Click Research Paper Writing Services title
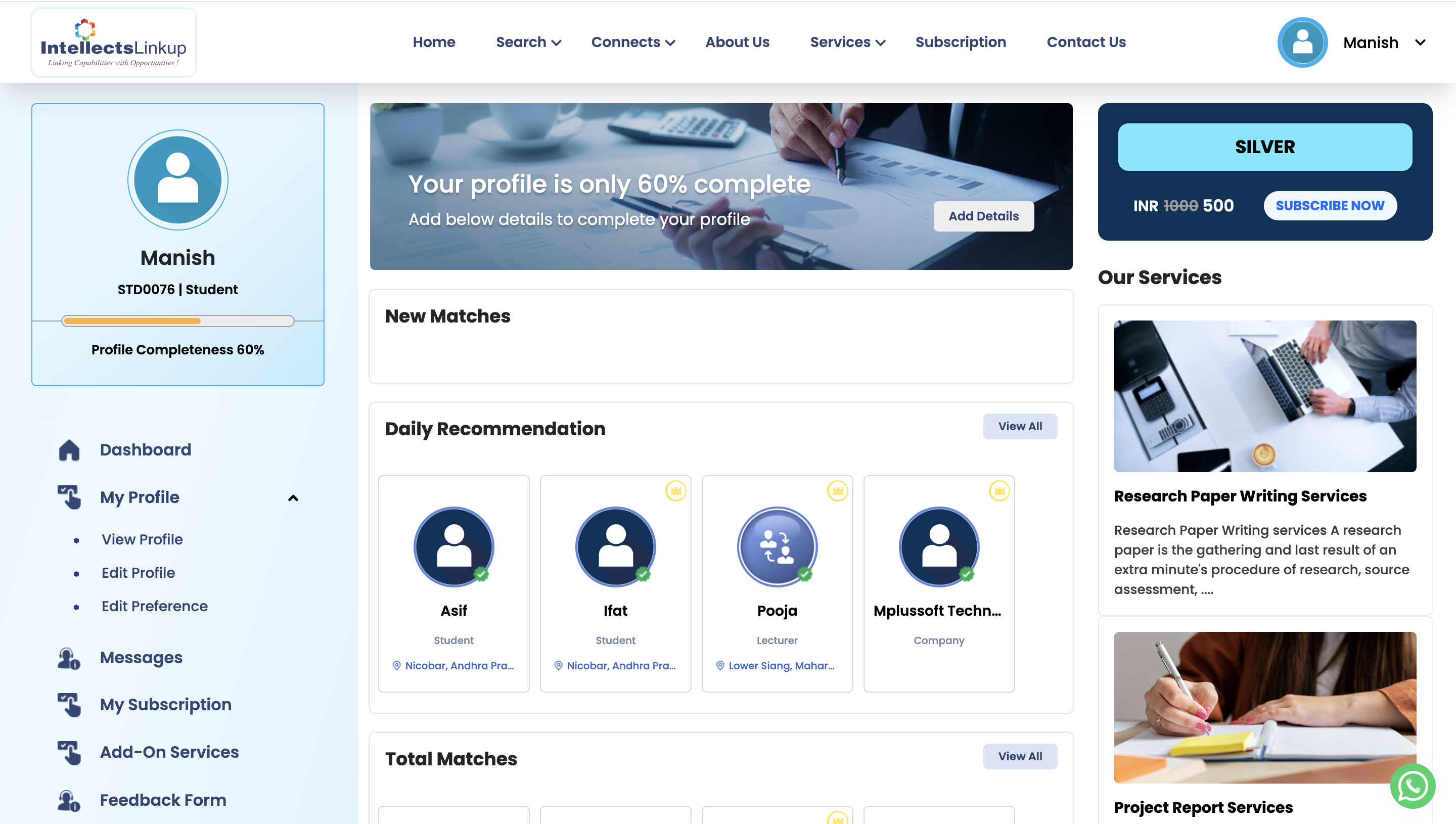 pyautogui.click(x=1240, y=496)
